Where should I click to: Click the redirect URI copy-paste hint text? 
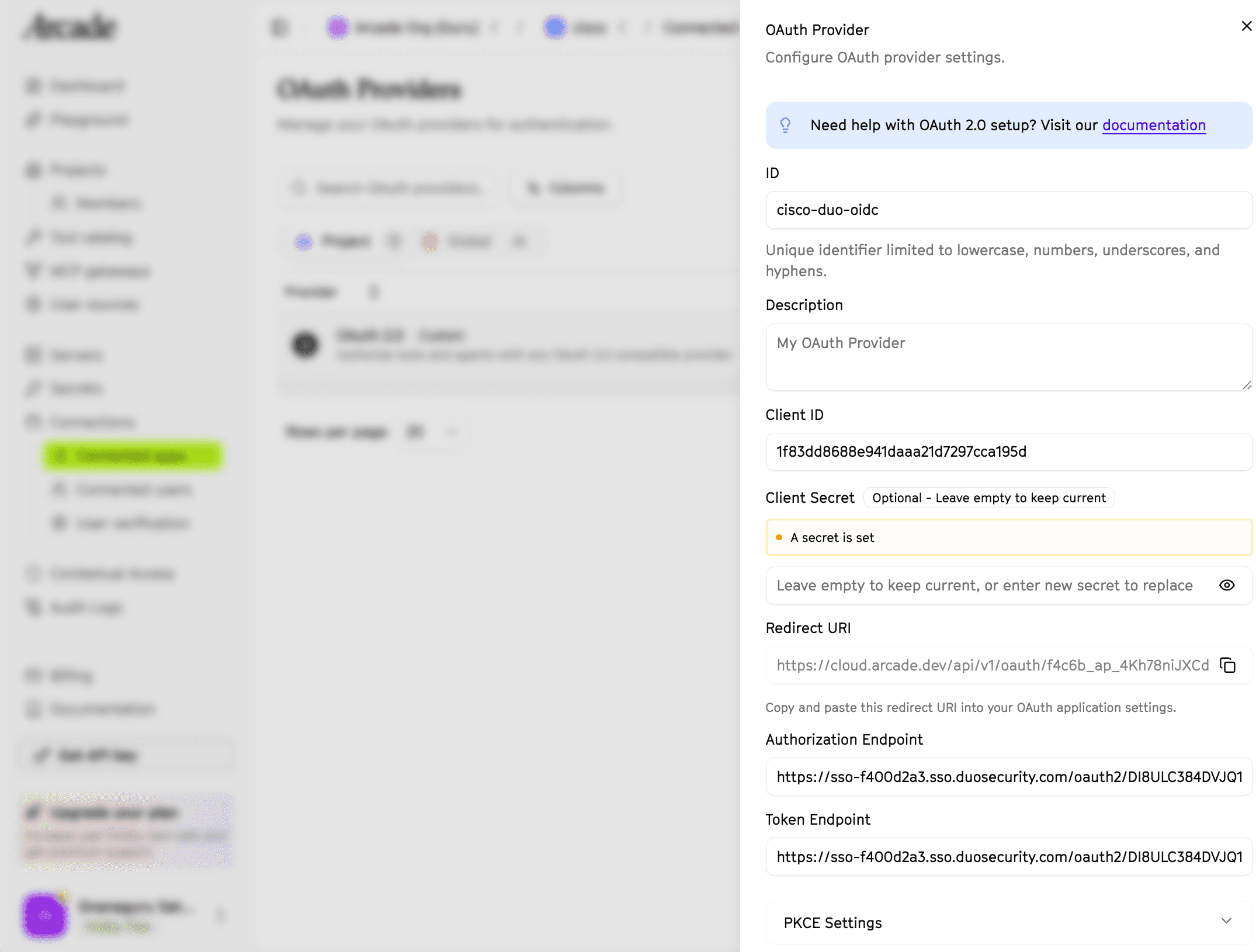pos(970,708)
